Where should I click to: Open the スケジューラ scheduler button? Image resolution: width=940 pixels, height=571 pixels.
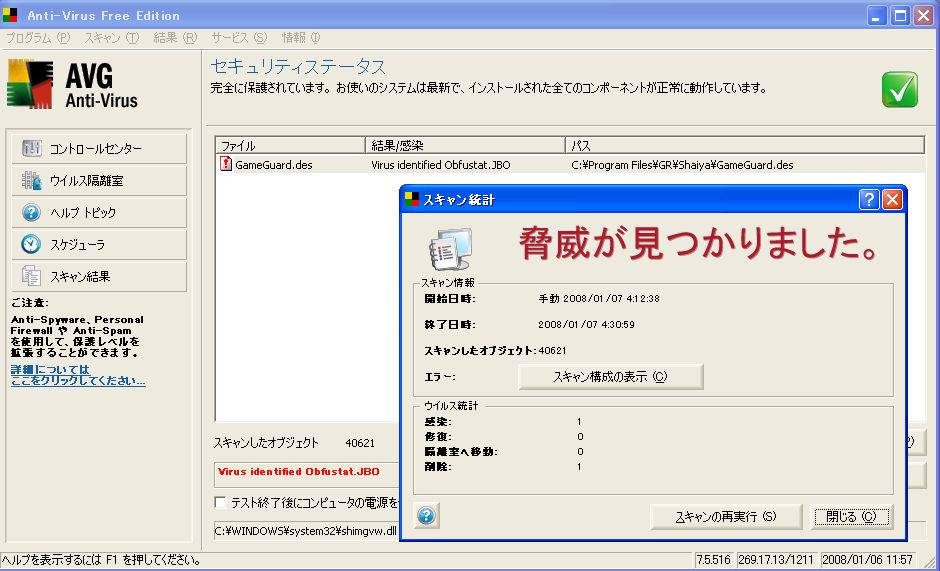tap(99, 245)
